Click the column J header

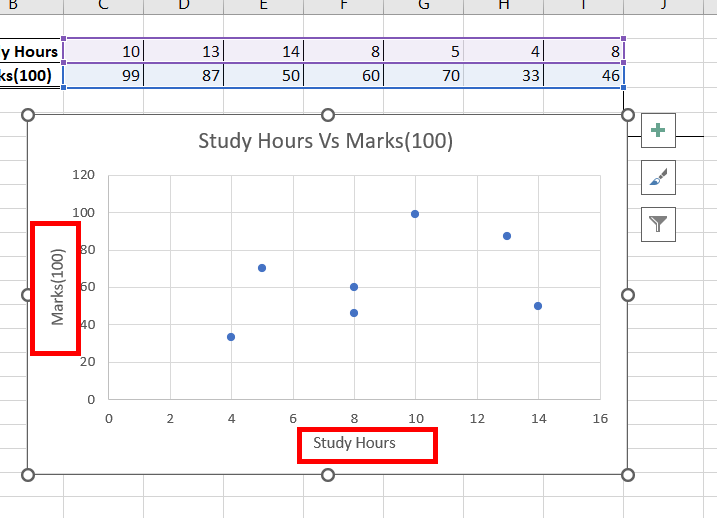663,6
